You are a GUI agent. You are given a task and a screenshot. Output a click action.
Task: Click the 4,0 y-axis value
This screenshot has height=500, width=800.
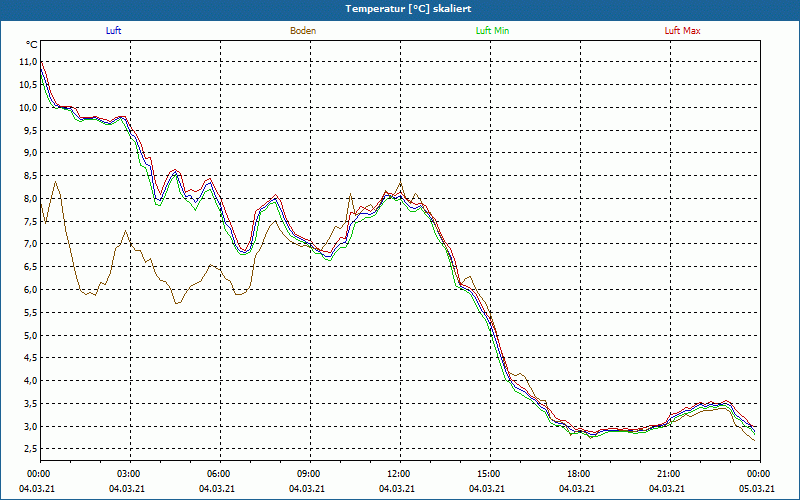click(31, 381)
